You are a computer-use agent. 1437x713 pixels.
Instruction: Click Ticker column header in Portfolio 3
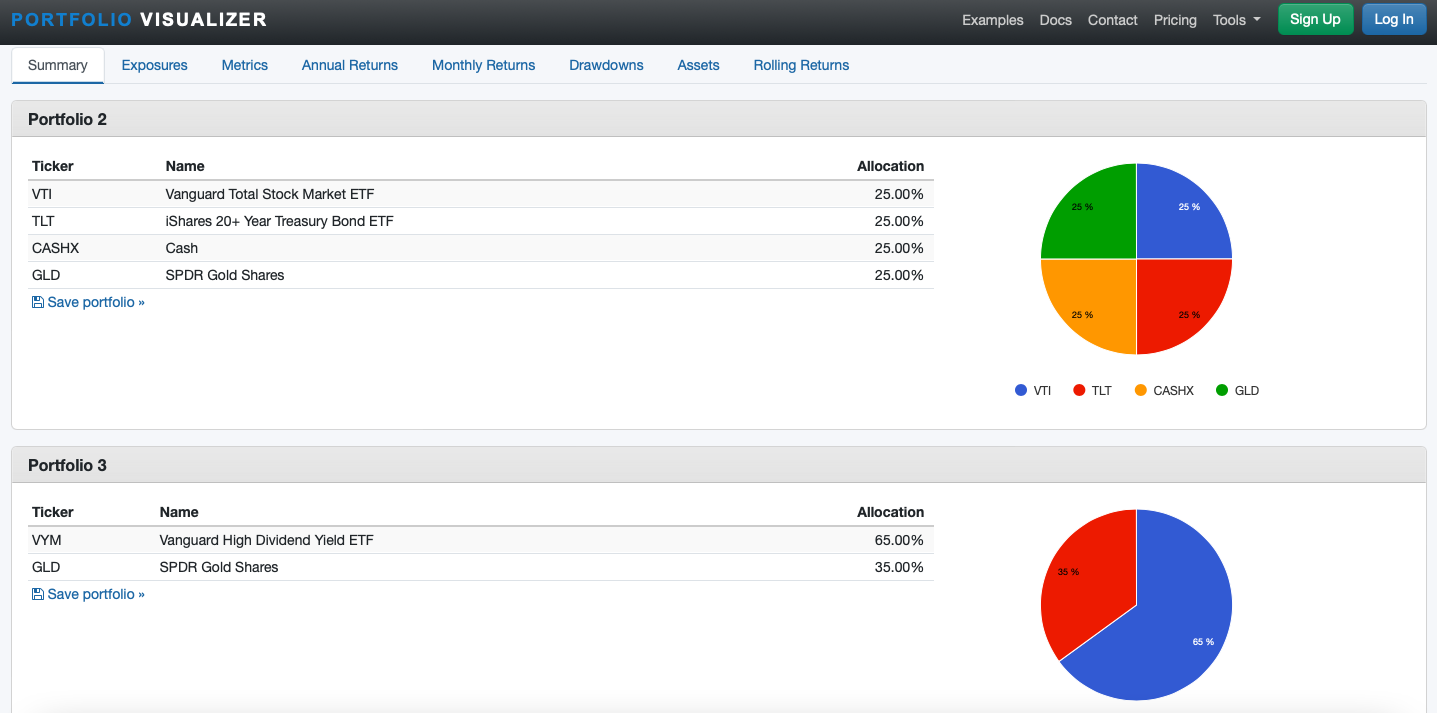pyautogui.click(x=53, y=512)
